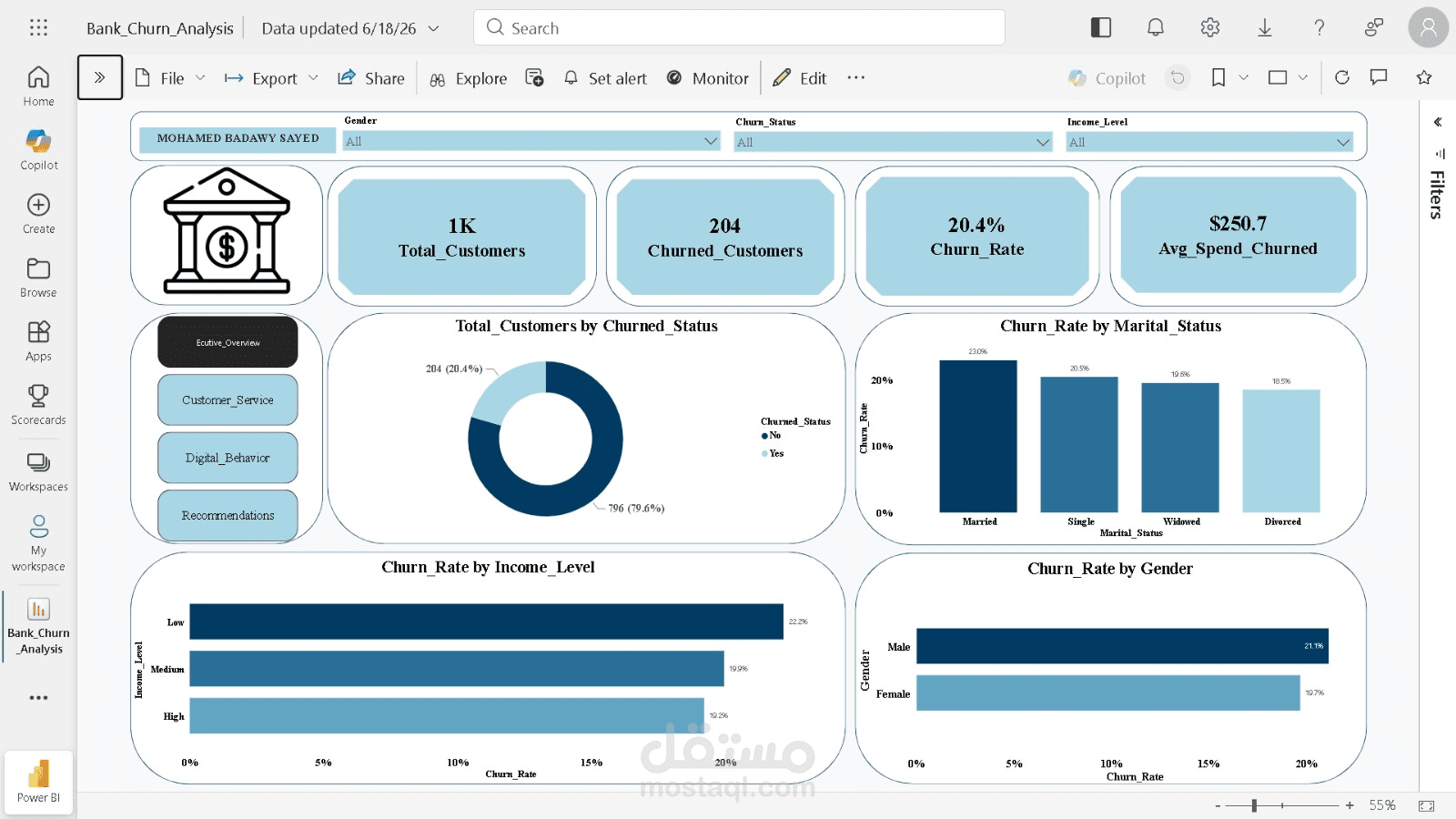Open the settings gear

tap(1210, 27)
